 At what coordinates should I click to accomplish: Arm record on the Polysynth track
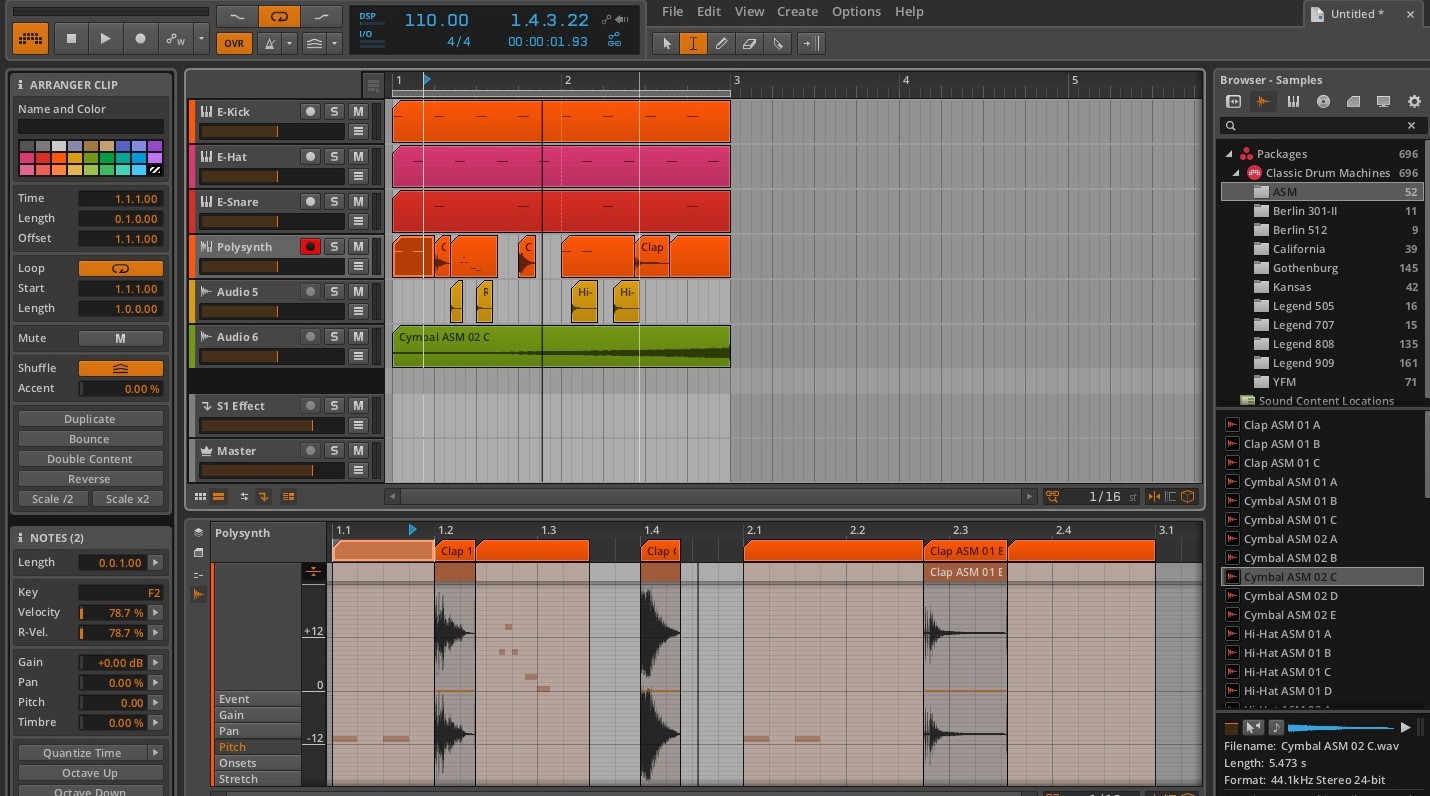click(310, 247)
